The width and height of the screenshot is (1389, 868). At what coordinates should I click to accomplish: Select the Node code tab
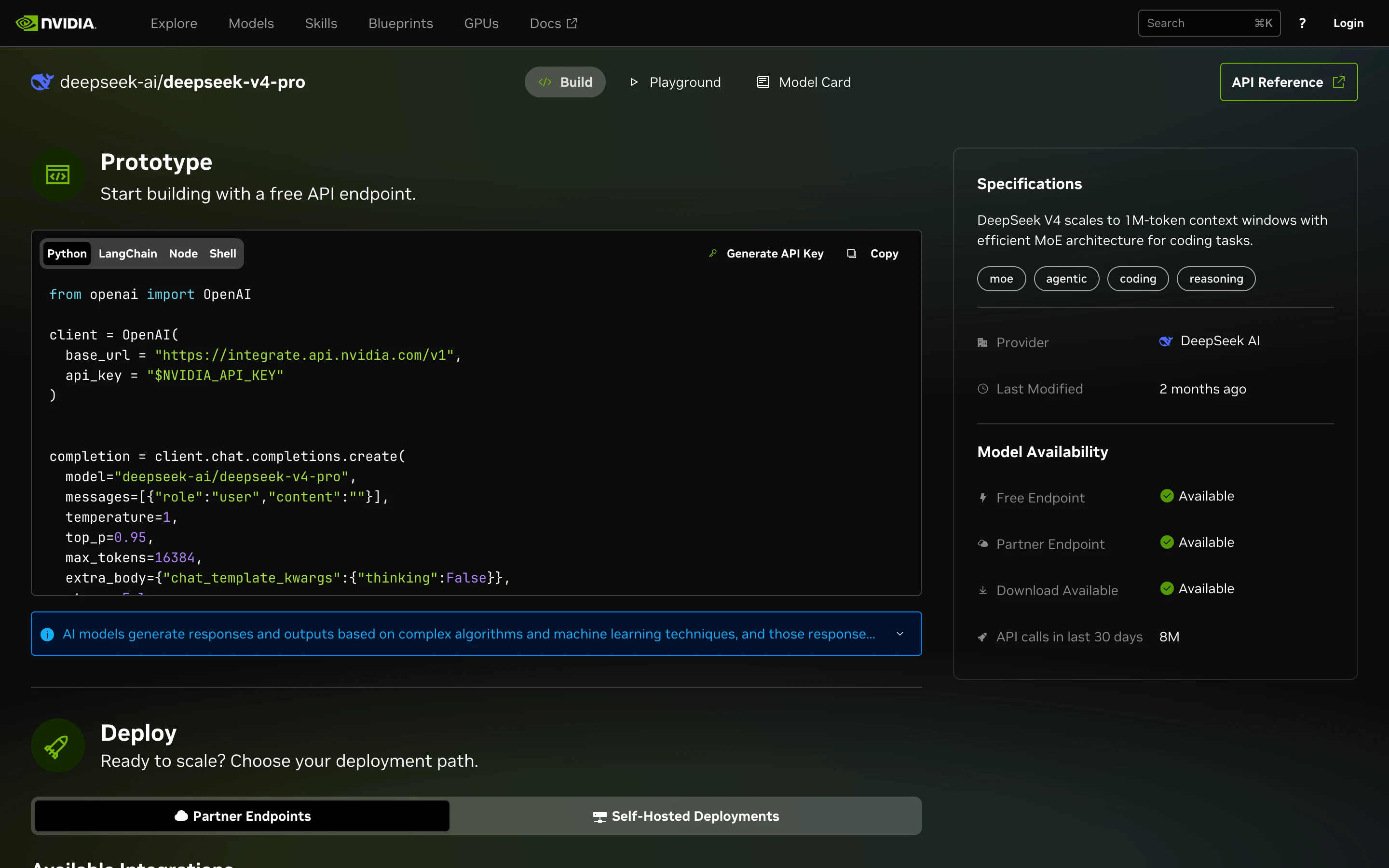pos(183,253)
